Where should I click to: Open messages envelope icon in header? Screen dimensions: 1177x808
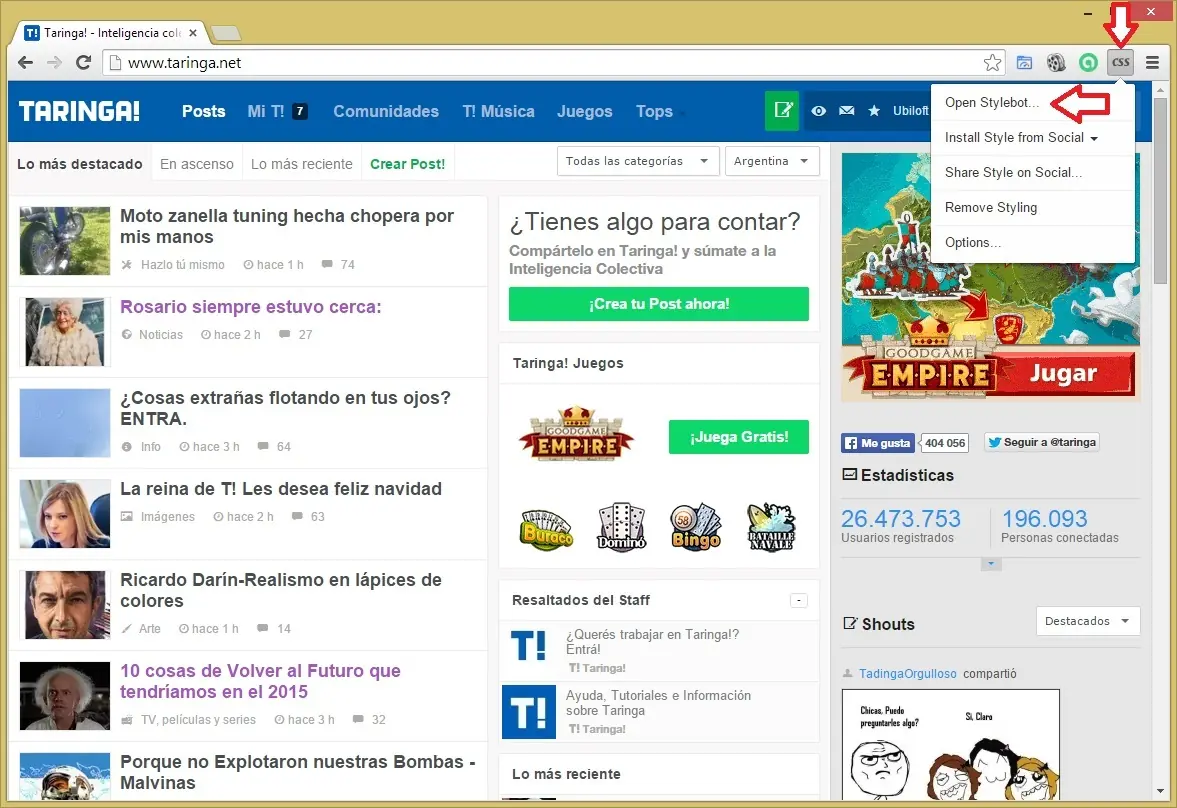pyautogui.click(x=847, y=110)
